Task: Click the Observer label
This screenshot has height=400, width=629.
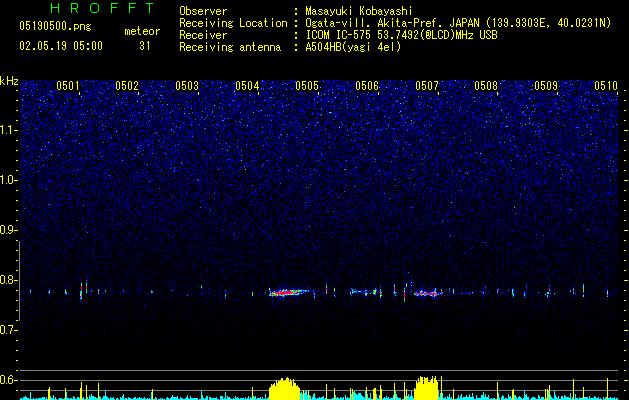Action: 203,11
